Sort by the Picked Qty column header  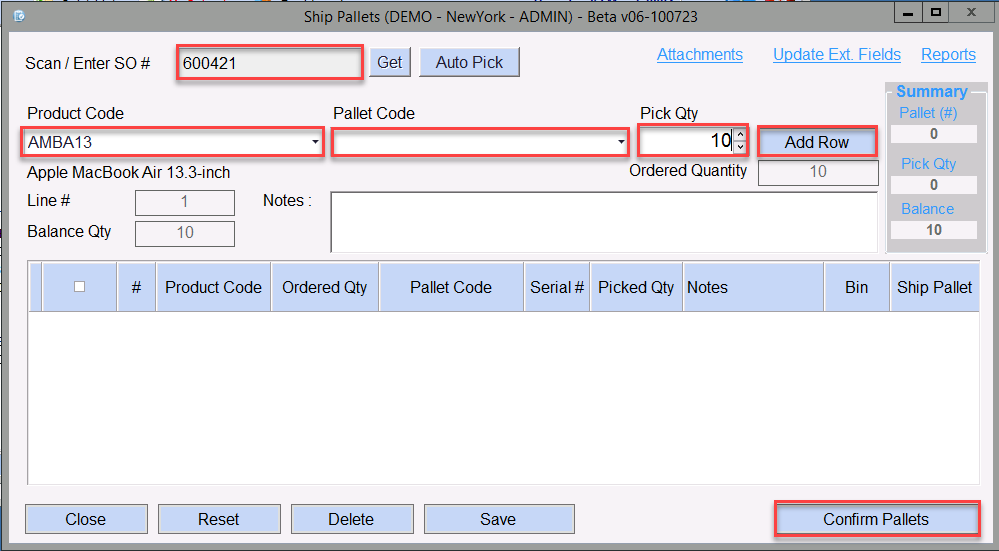pyautogui.click(x=636, y=287)
